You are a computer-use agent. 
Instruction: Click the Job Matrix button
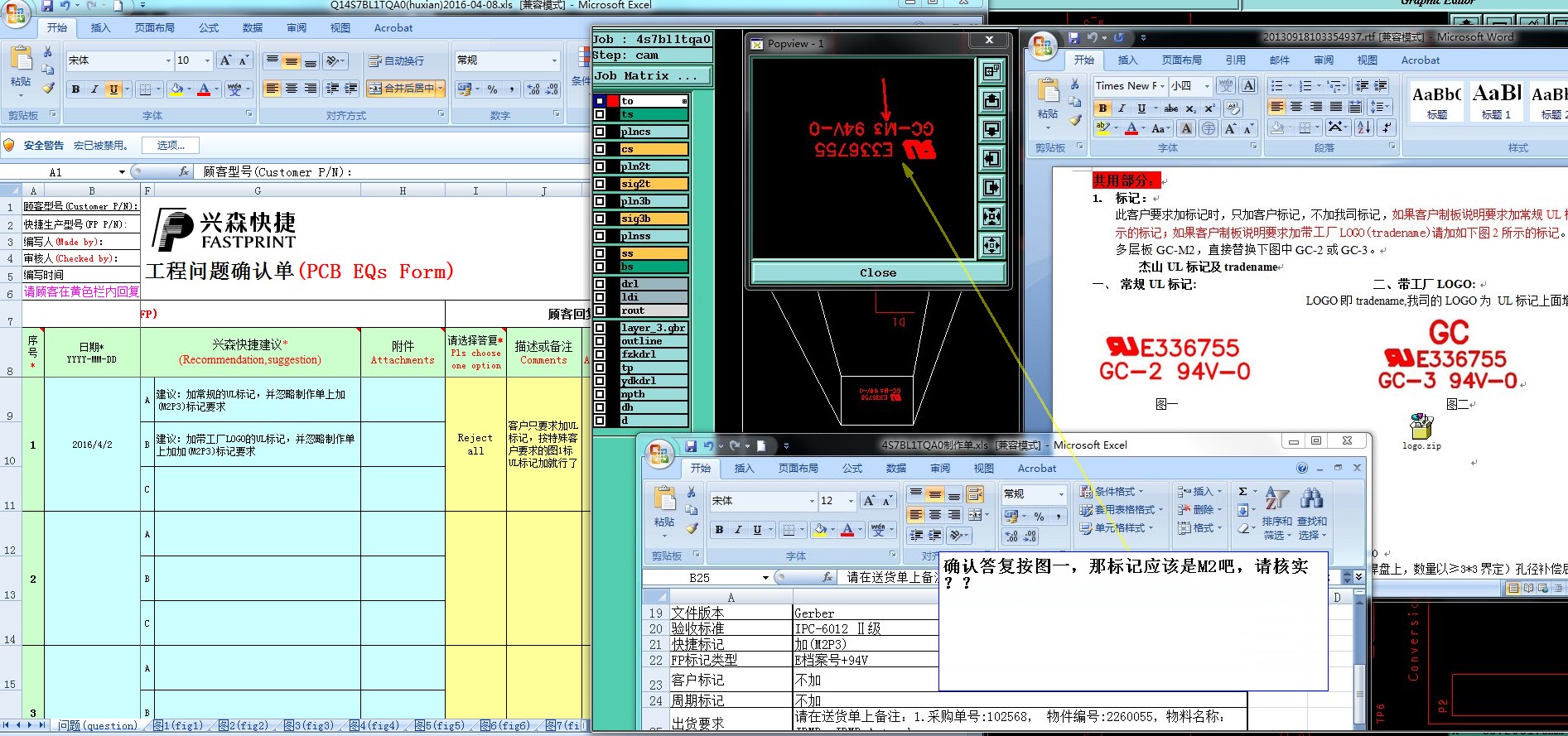651,75
